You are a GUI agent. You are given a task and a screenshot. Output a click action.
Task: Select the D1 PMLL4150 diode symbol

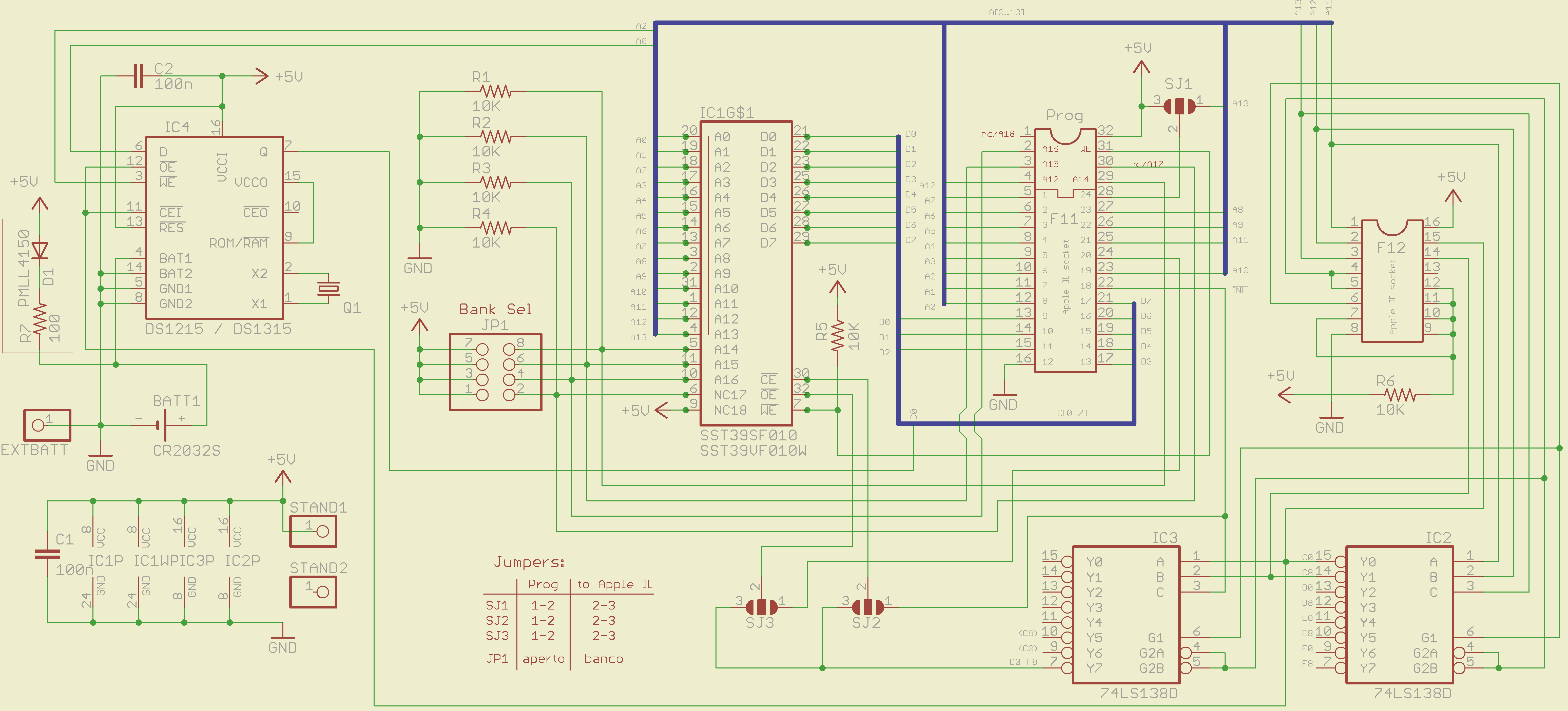point(40,251)
